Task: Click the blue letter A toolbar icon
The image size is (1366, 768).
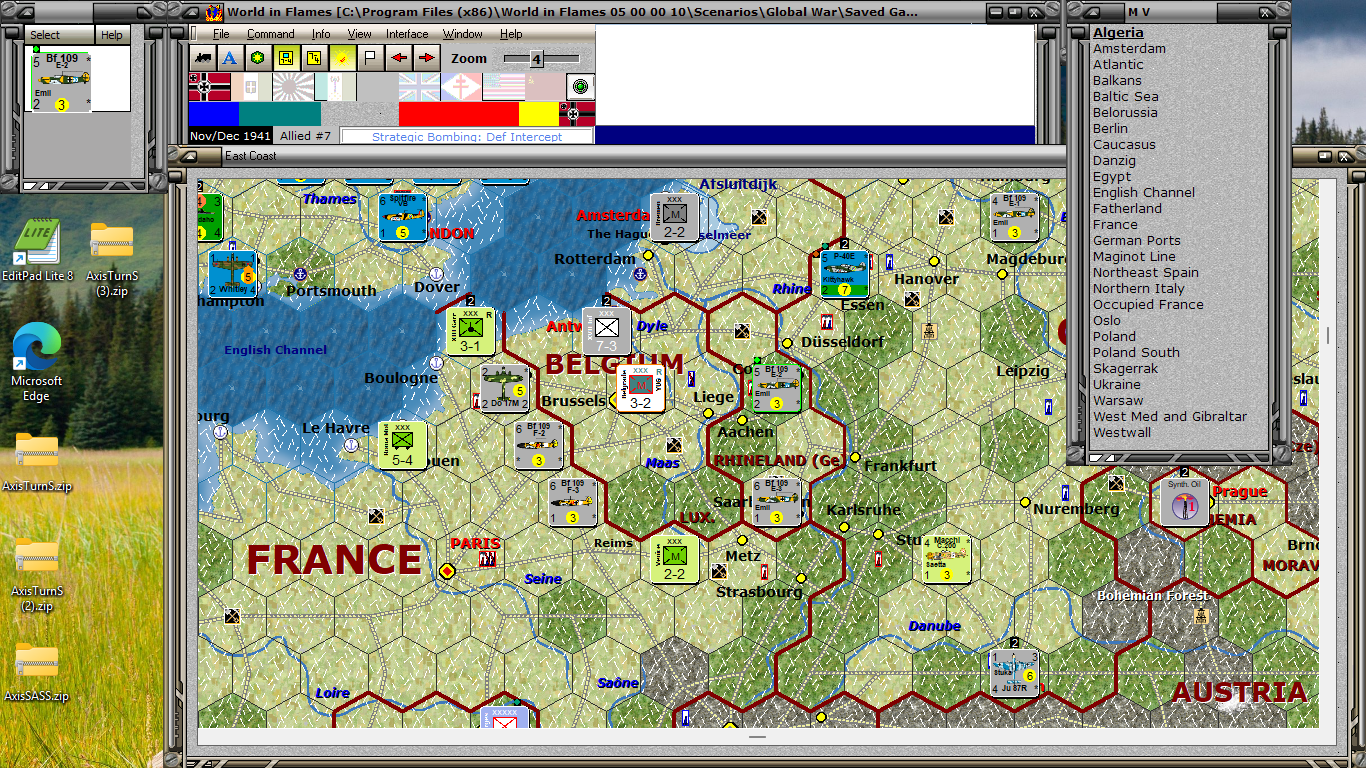Action: point(230,58)
